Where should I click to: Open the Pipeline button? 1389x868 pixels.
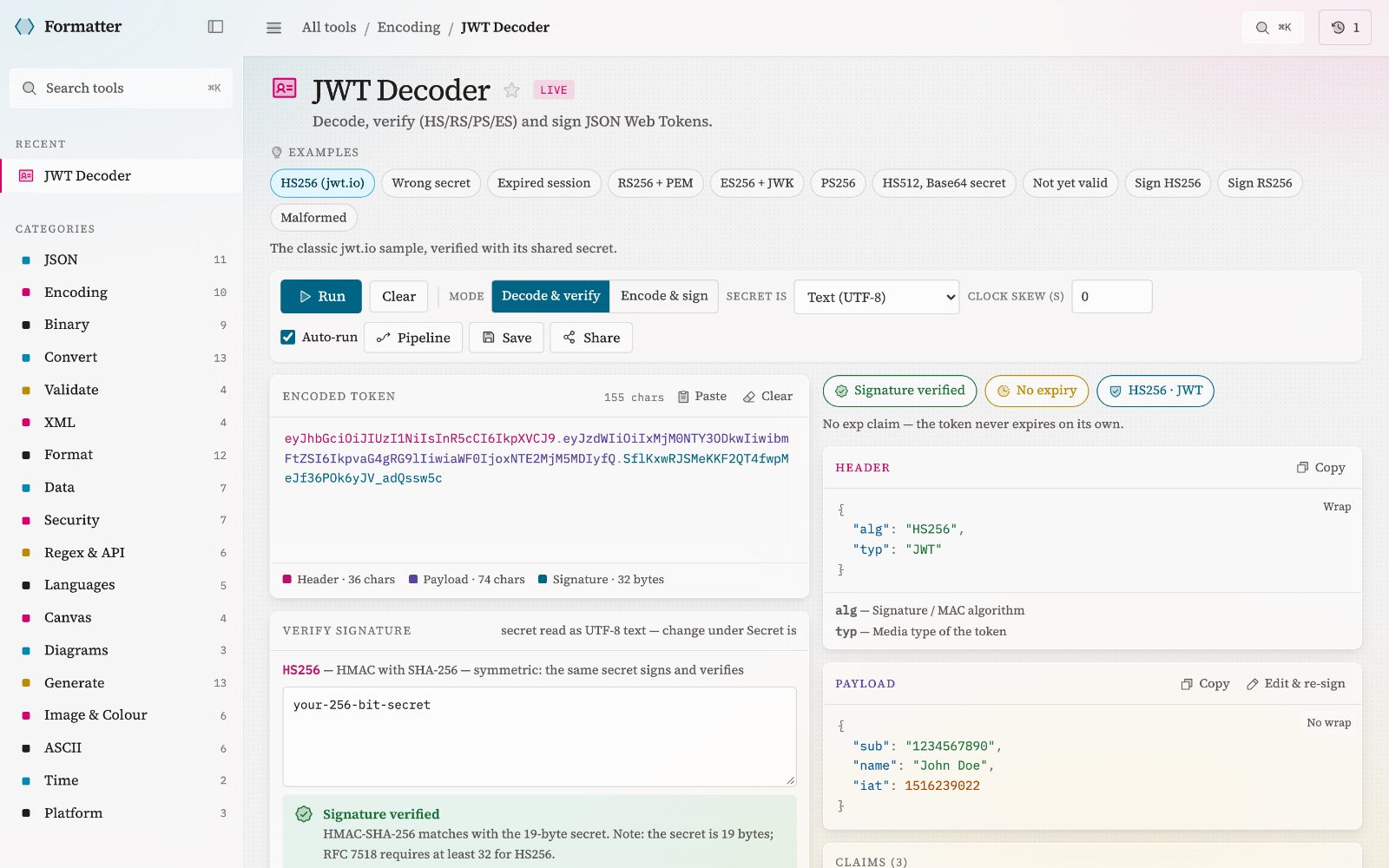pyautogui.click(x=413, y=338)
